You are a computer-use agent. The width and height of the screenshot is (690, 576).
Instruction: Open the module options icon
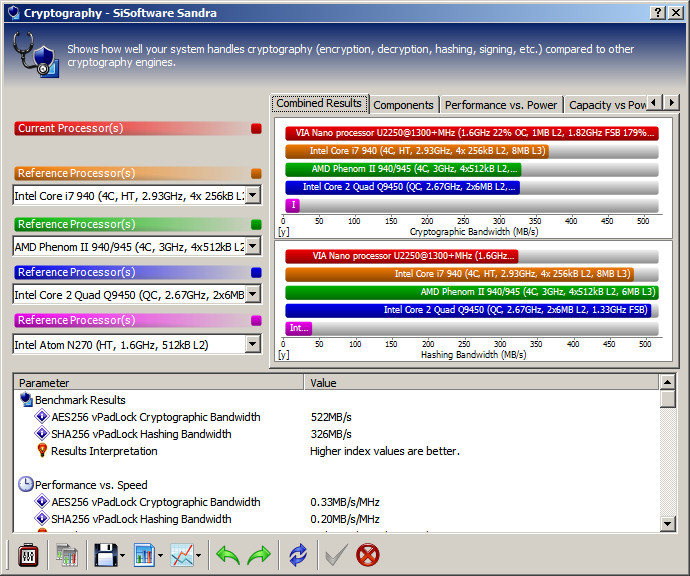pos(28,554)
